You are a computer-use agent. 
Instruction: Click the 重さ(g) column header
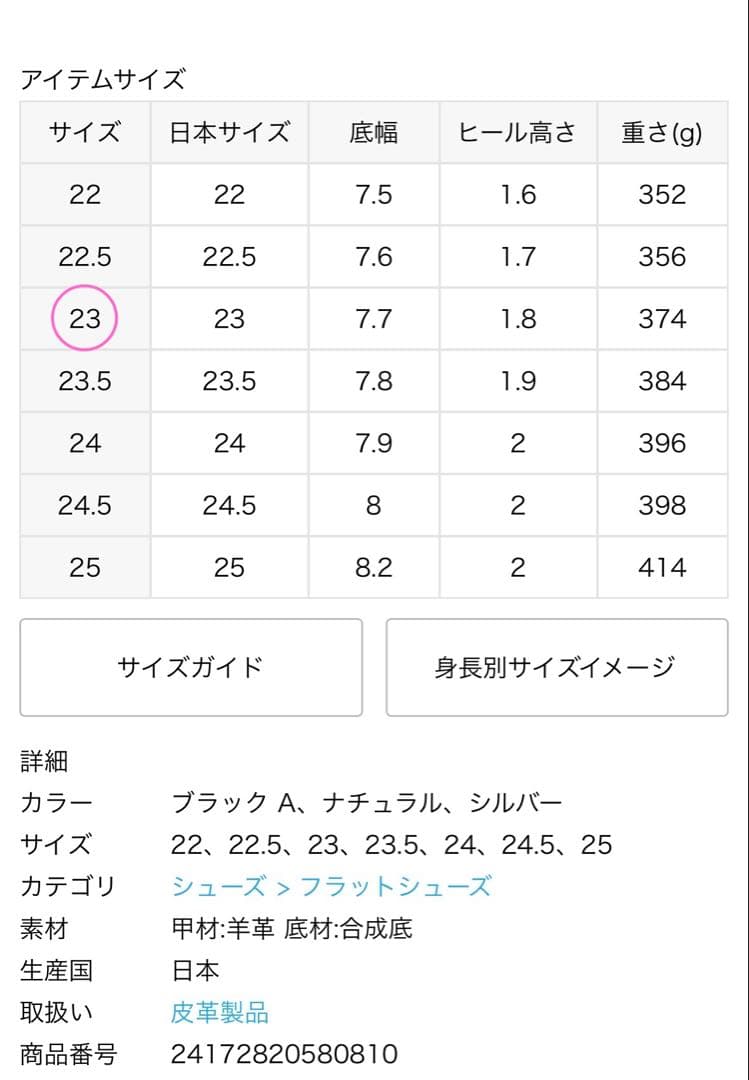662,131
